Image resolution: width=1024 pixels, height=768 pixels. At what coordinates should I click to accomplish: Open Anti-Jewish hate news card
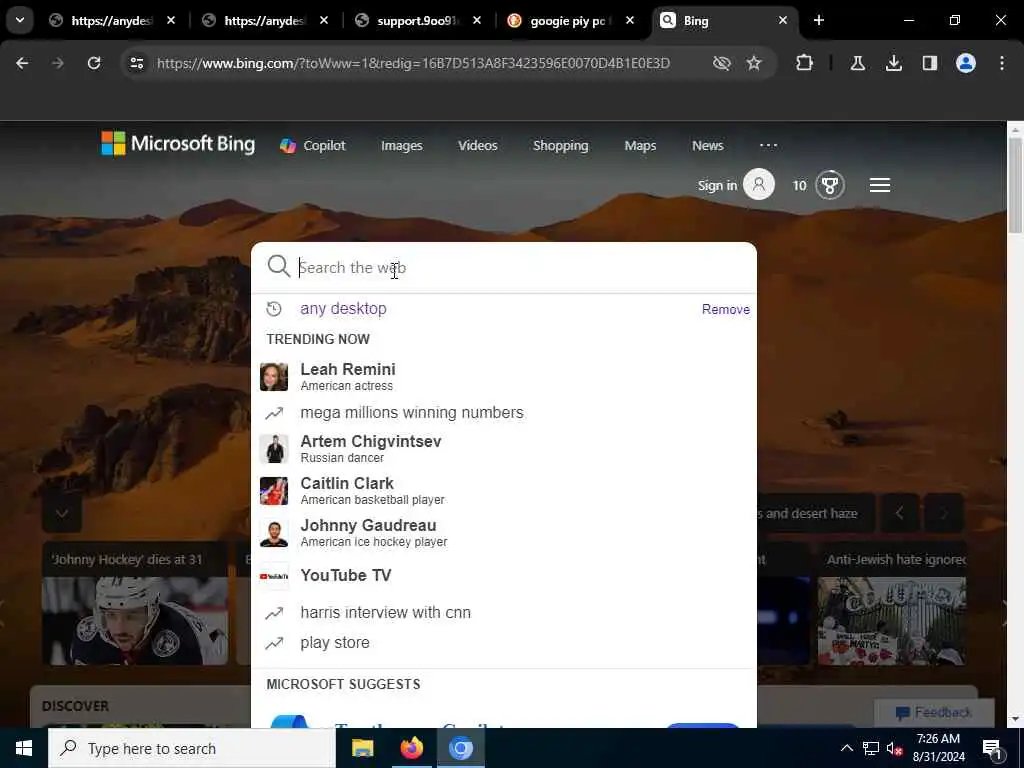tap(892, 603)
